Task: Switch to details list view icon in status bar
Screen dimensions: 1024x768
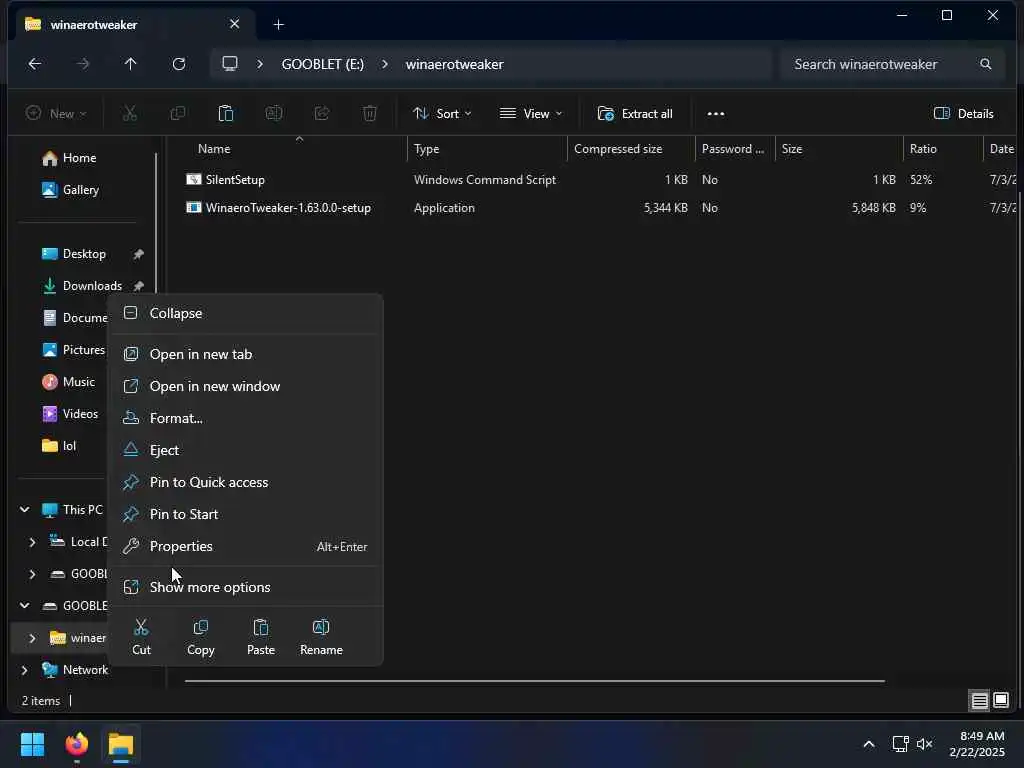Action: pos(980,701)
